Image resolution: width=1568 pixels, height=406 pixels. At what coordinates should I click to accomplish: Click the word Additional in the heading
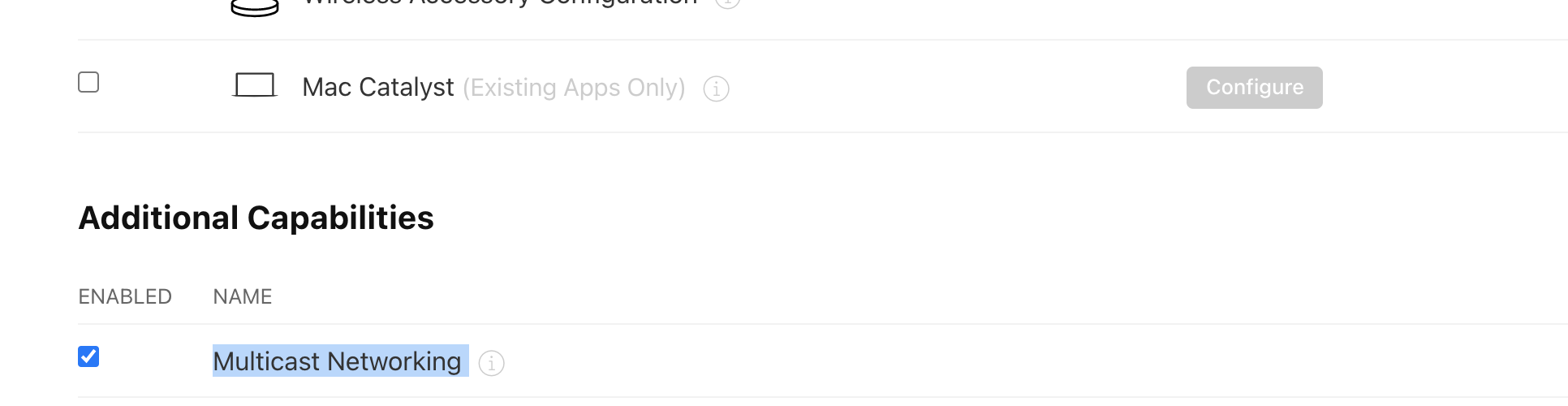coord(158,218)
